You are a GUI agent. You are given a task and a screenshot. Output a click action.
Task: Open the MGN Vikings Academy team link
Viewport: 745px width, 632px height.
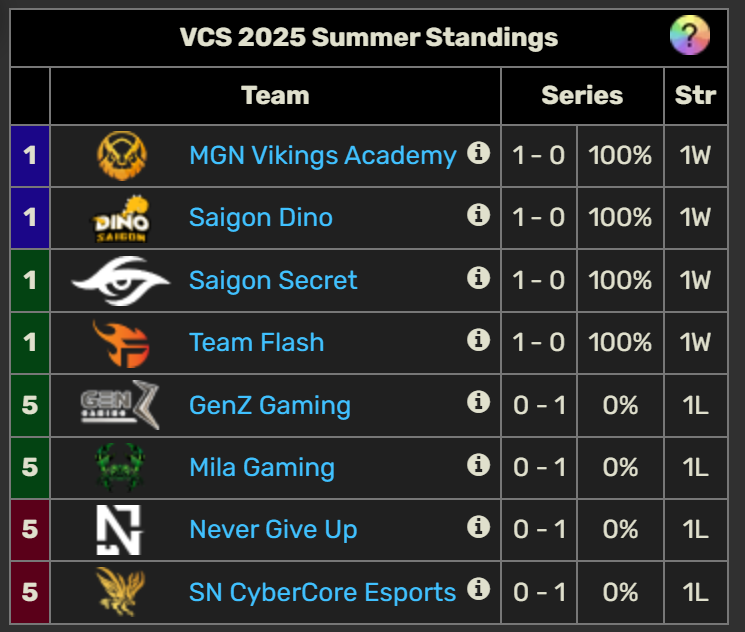click(323, 156)
